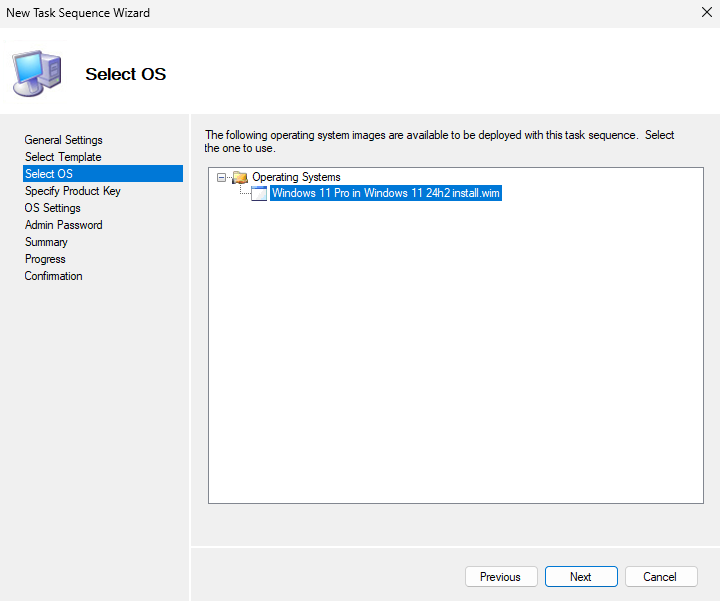Click the Windows 11 Pro image file icon
Screen dimensions: 720x601
point(259,194)
